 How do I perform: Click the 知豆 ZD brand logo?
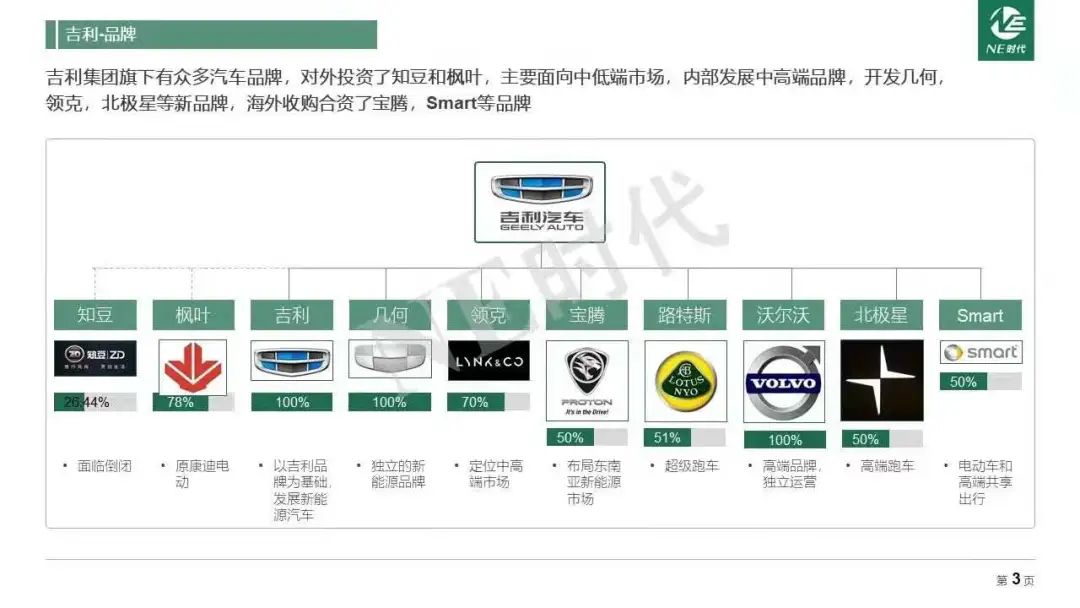coord(95,358)
